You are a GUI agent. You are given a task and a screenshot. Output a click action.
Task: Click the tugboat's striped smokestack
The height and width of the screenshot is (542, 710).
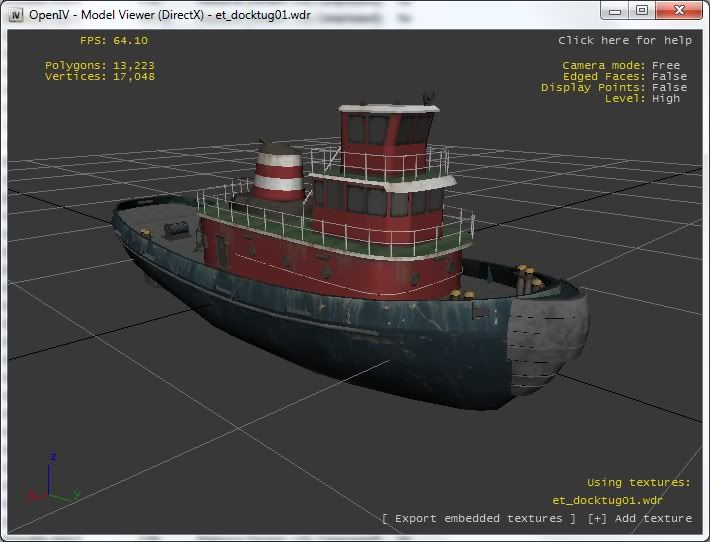coord(277,174)
